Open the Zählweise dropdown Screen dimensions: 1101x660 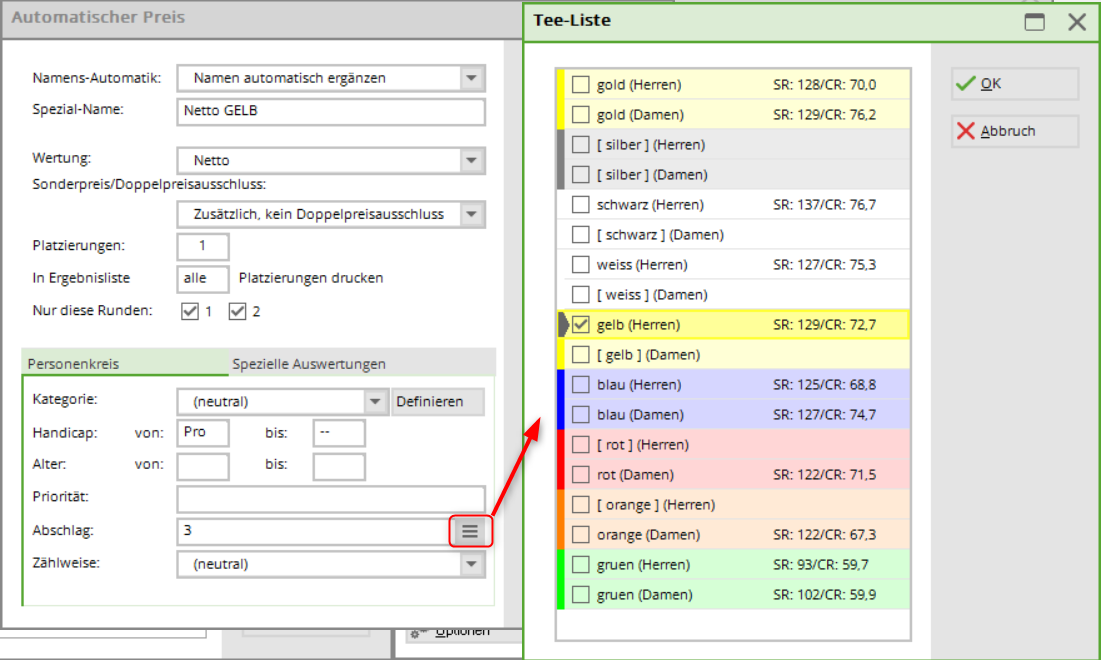click(472, 564)
